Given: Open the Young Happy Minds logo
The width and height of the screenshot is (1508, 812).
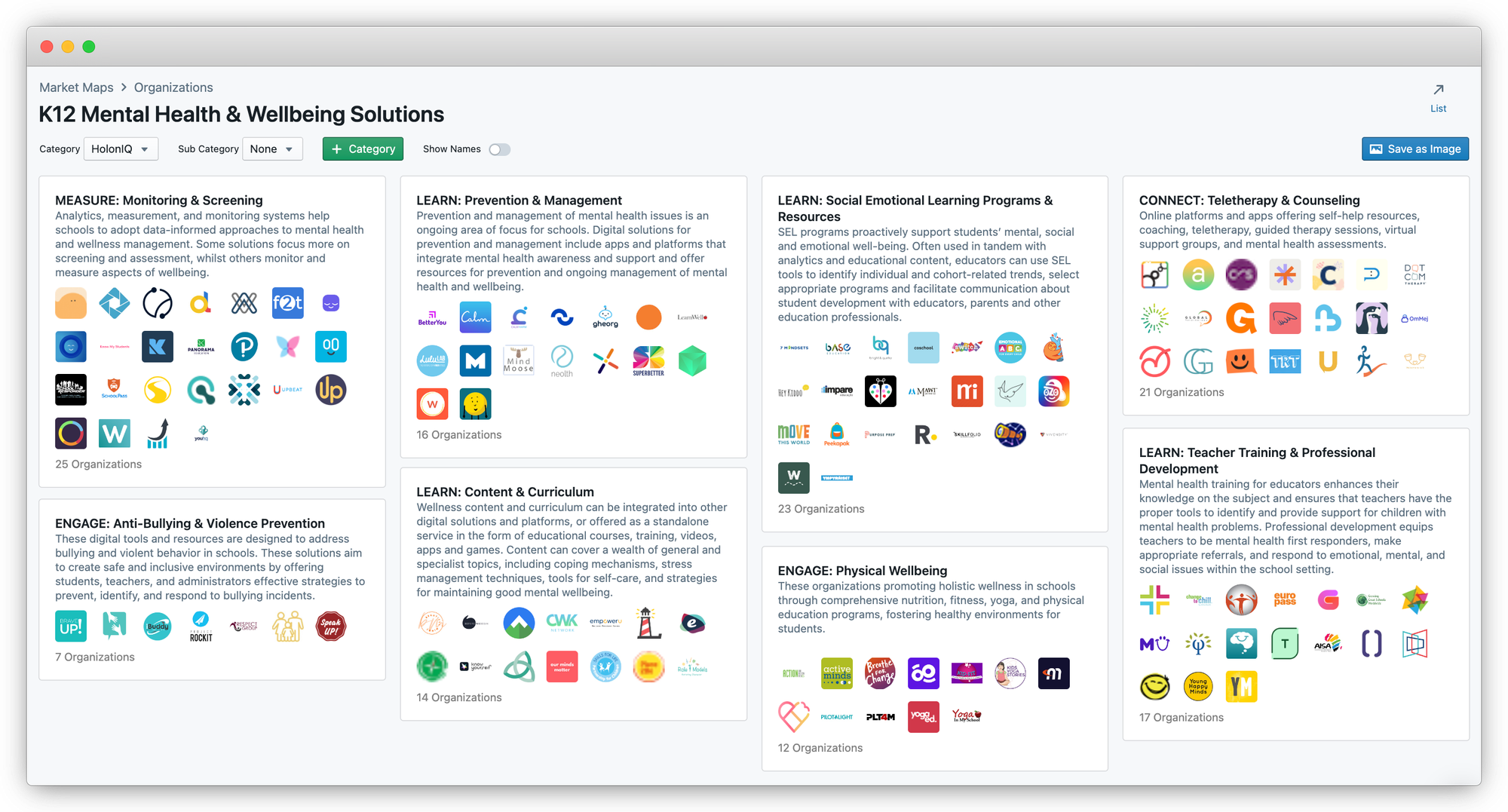Looking at the screenshot, I should coord(1198,687).
